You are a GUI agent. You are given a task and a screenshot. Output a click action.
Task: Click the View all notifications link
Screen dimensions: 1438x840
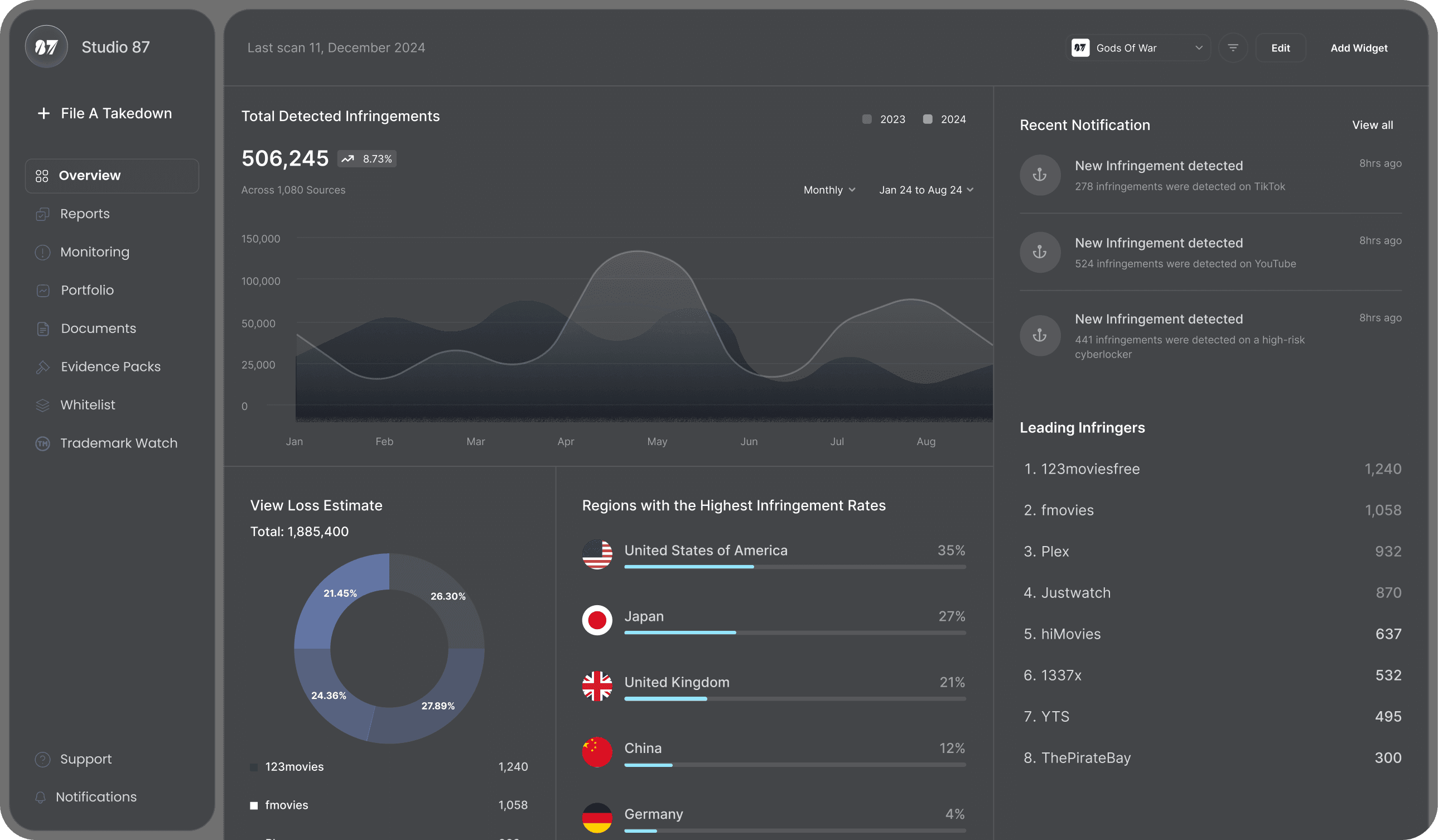(1372, 125)
